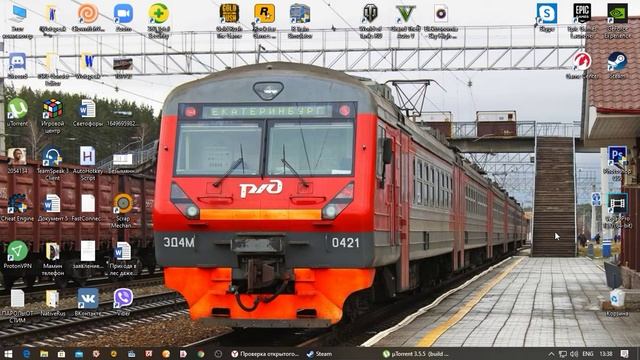Open File Explorer from the taskbar
Screen dimensions: 640x360
click(44, 354)
